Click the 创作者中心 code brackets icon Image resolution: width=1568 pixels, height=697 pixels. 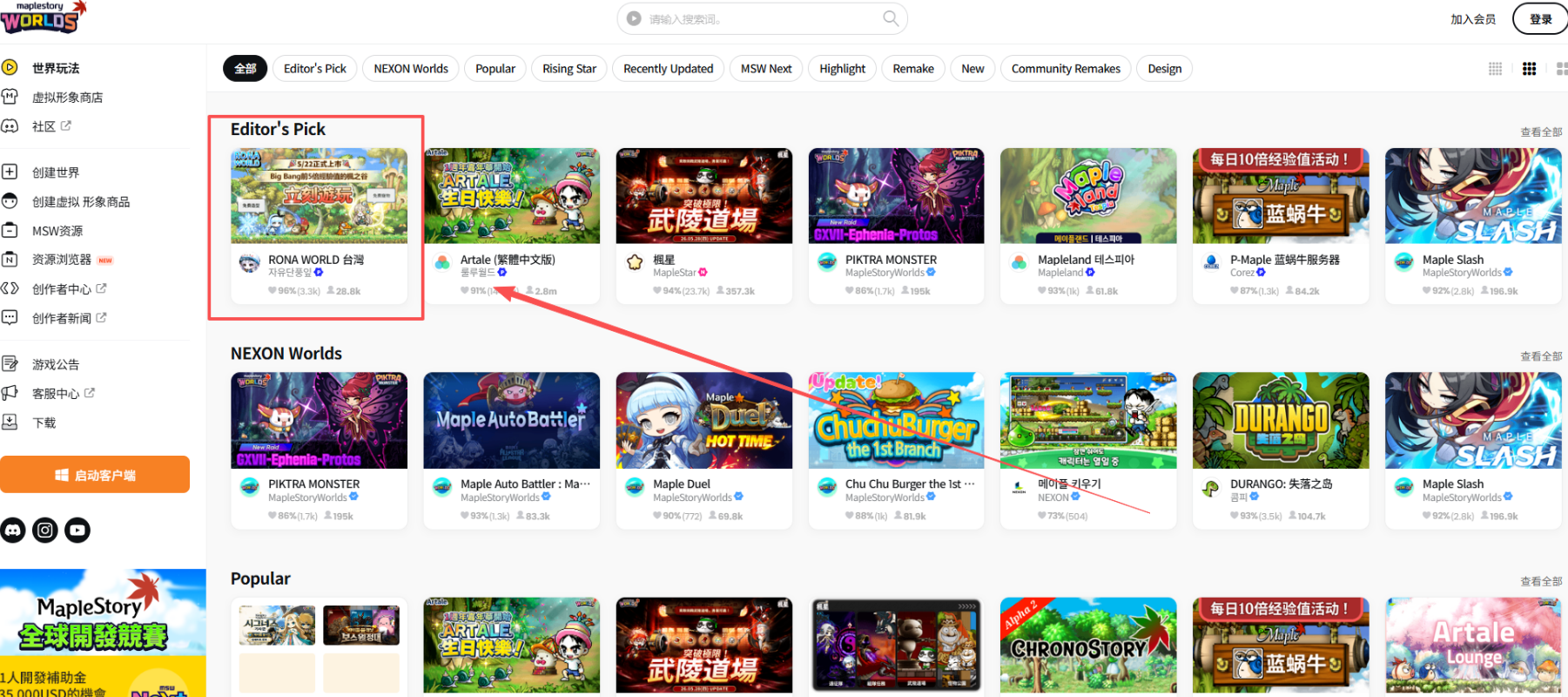(10, 288)
